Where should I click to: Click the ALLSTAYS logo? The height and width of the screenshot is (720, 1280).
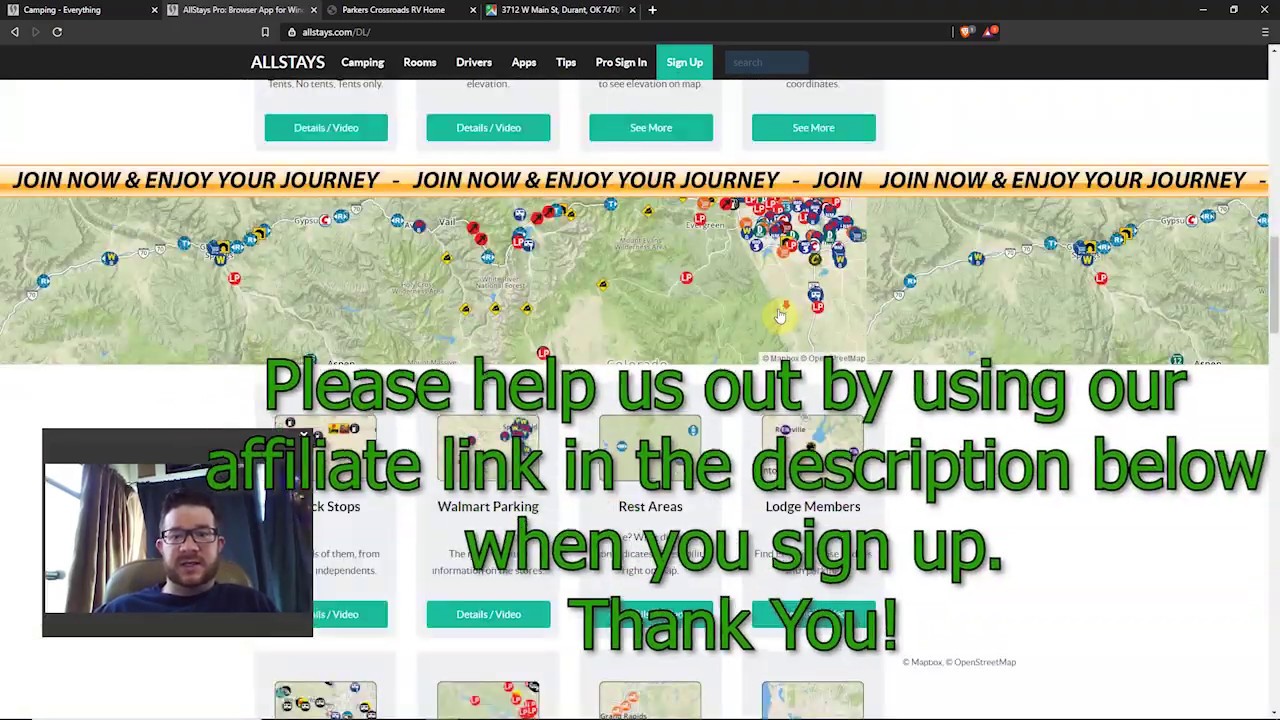point(288,62)
